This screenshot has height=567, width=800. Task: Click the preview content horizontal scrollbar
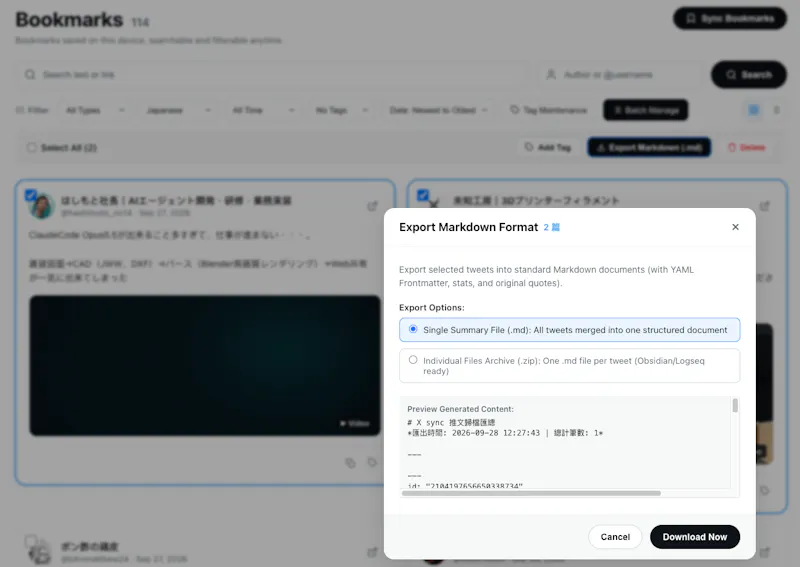click(531, 493)
